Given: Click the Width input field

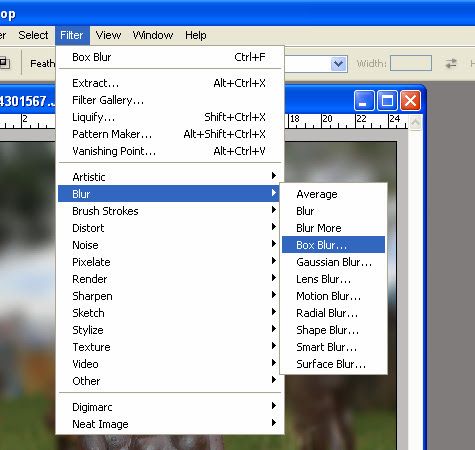Looking at the screenshot, I should [411, 63].
